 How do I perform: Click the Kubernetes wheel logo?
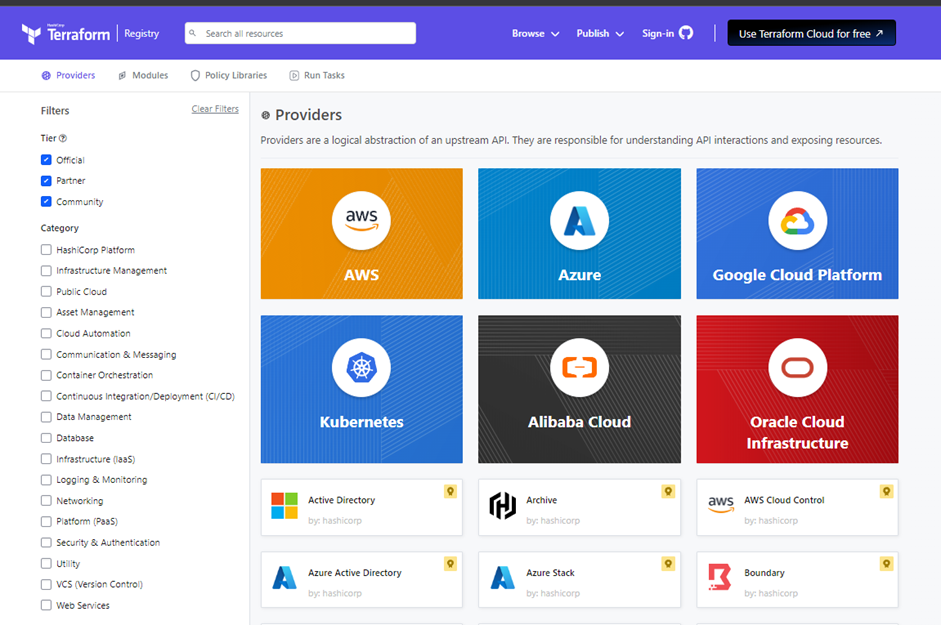click(361, 367)
